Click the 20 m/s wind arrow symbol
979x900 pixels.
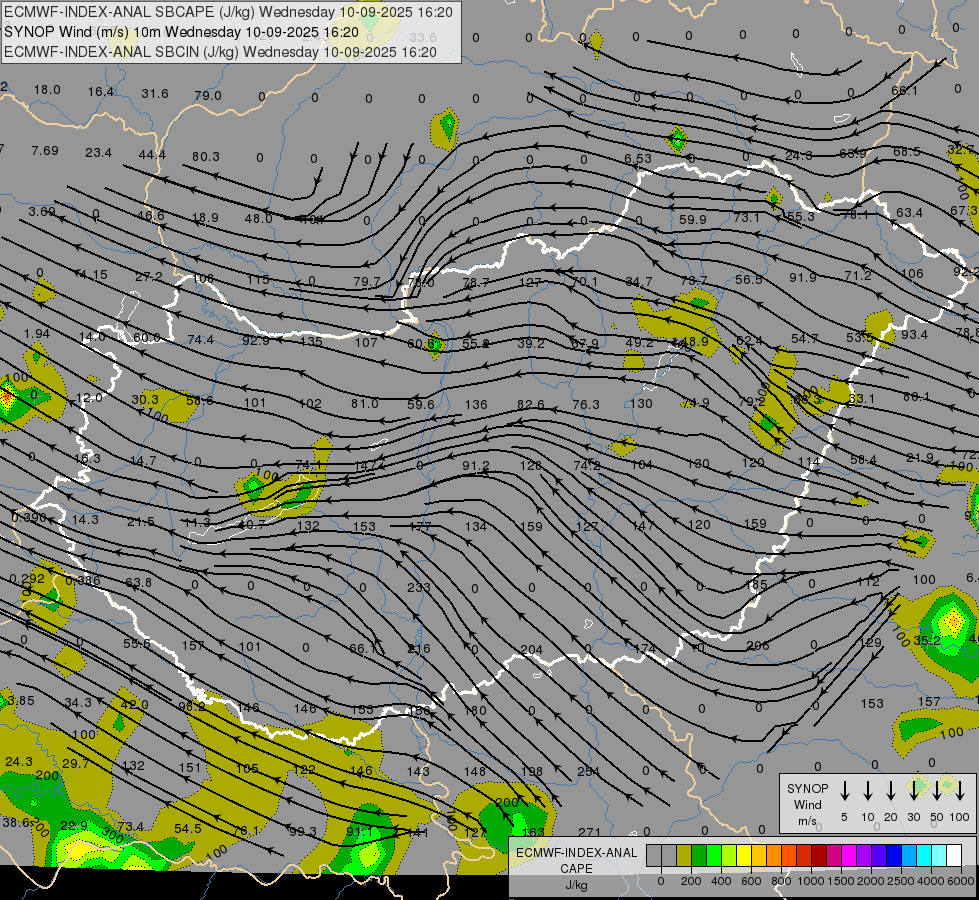pyautogui.click(x=890, y=791)
